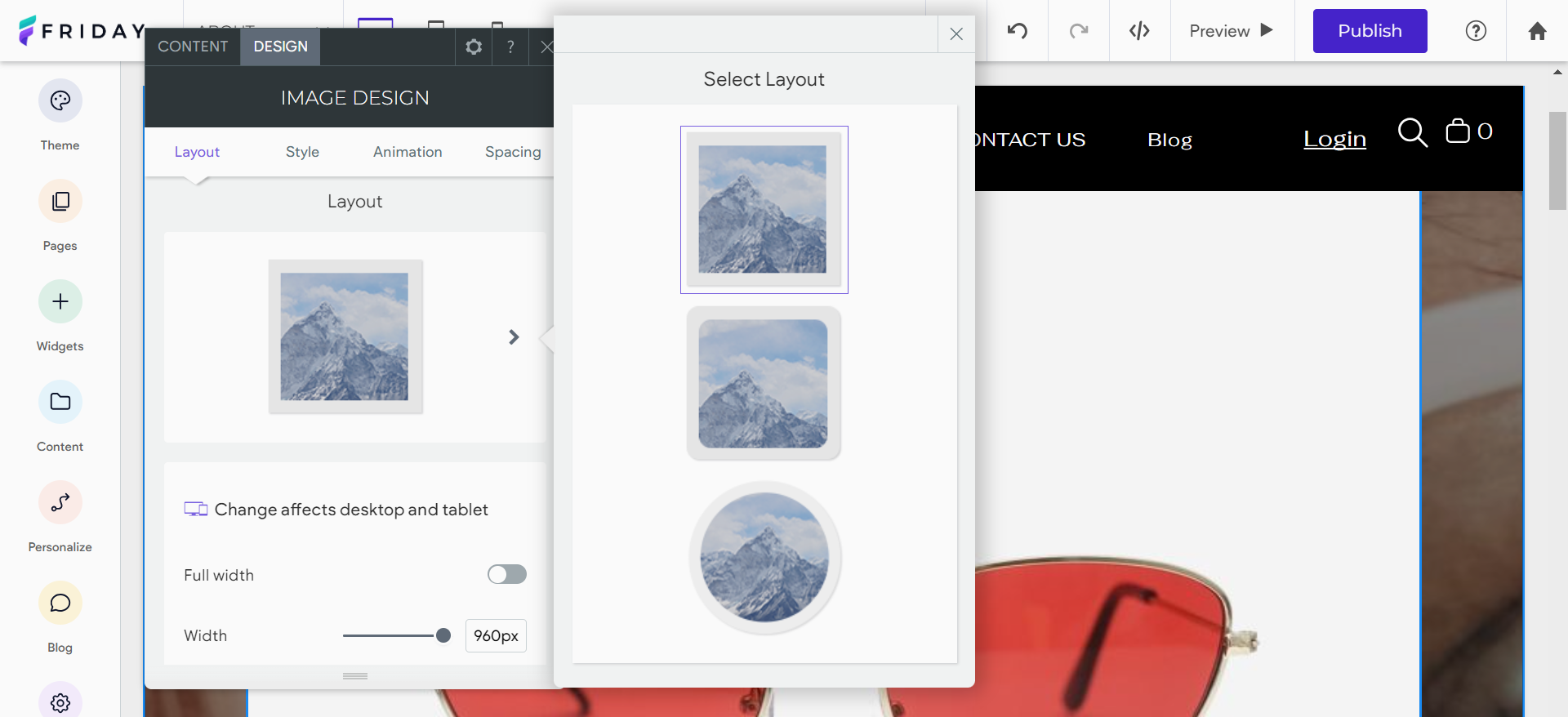Image resolution: width=1568 pixels, height=717 pixels.
Task: Go to the home dashboard icon
Action: 1537,31
